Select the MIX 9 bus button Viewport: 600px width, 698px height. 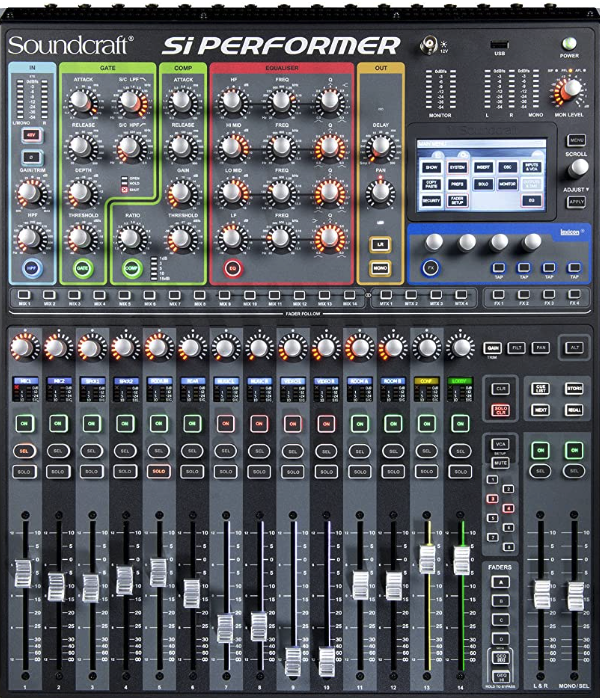[x=225, y=295]
